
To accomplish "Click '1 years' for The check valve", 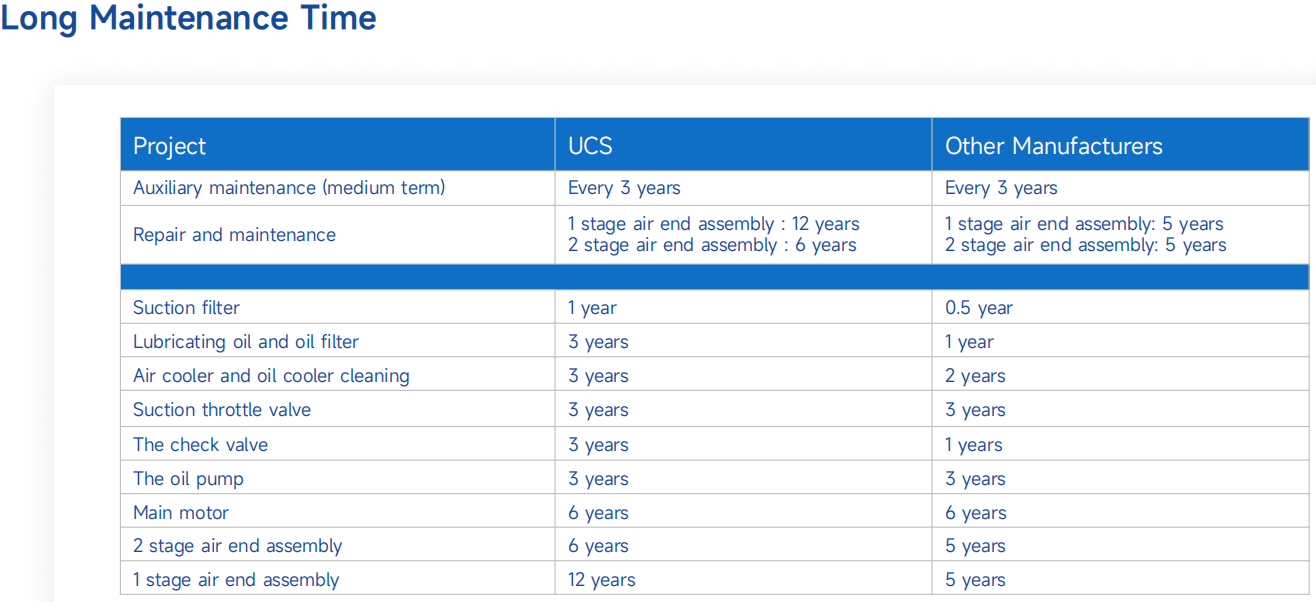I will click(974, 445).
